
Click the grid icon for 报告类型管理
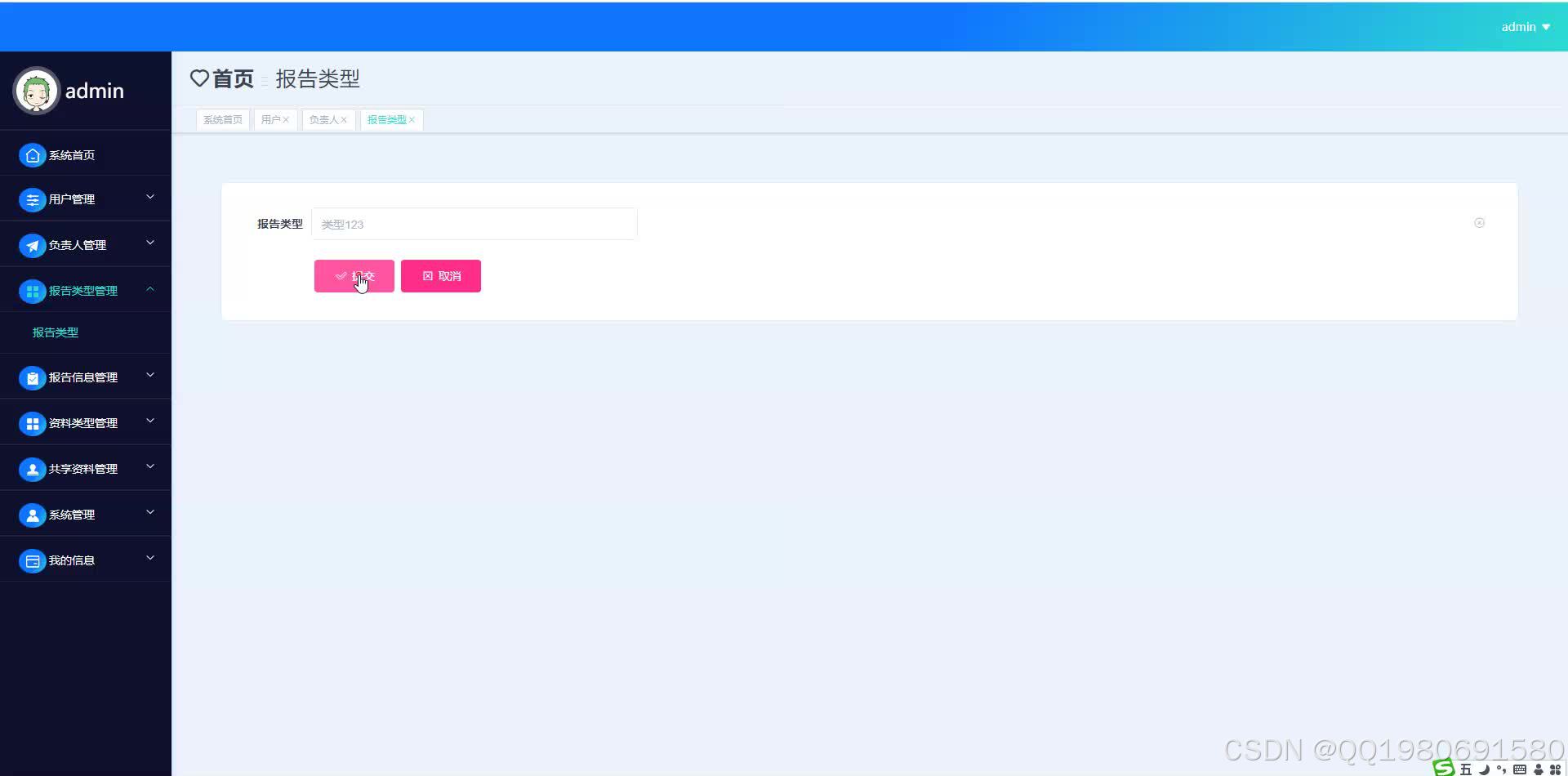point(32,291)
